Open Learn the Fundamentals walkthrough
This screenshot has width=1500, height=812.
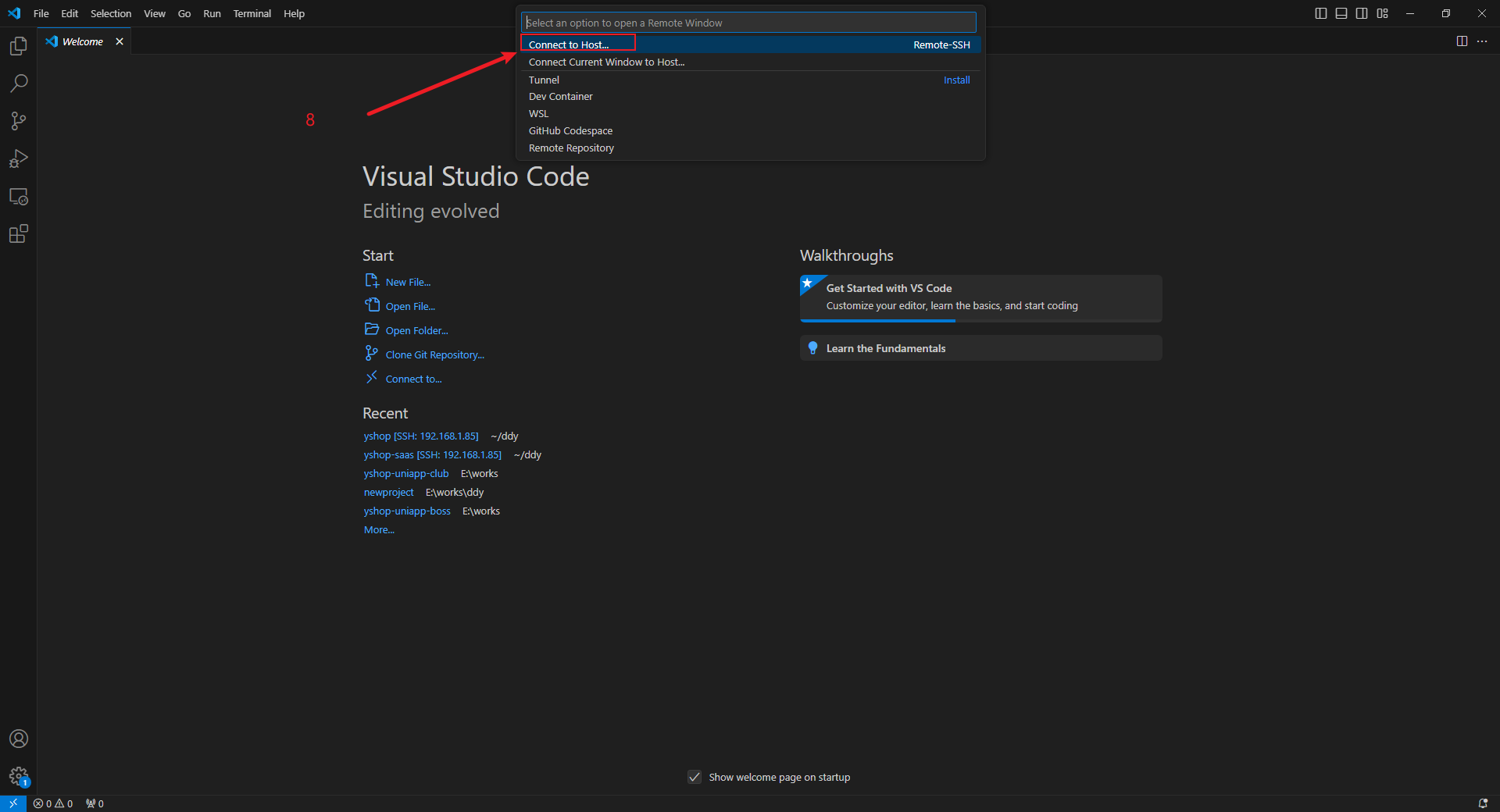[981, 348]
